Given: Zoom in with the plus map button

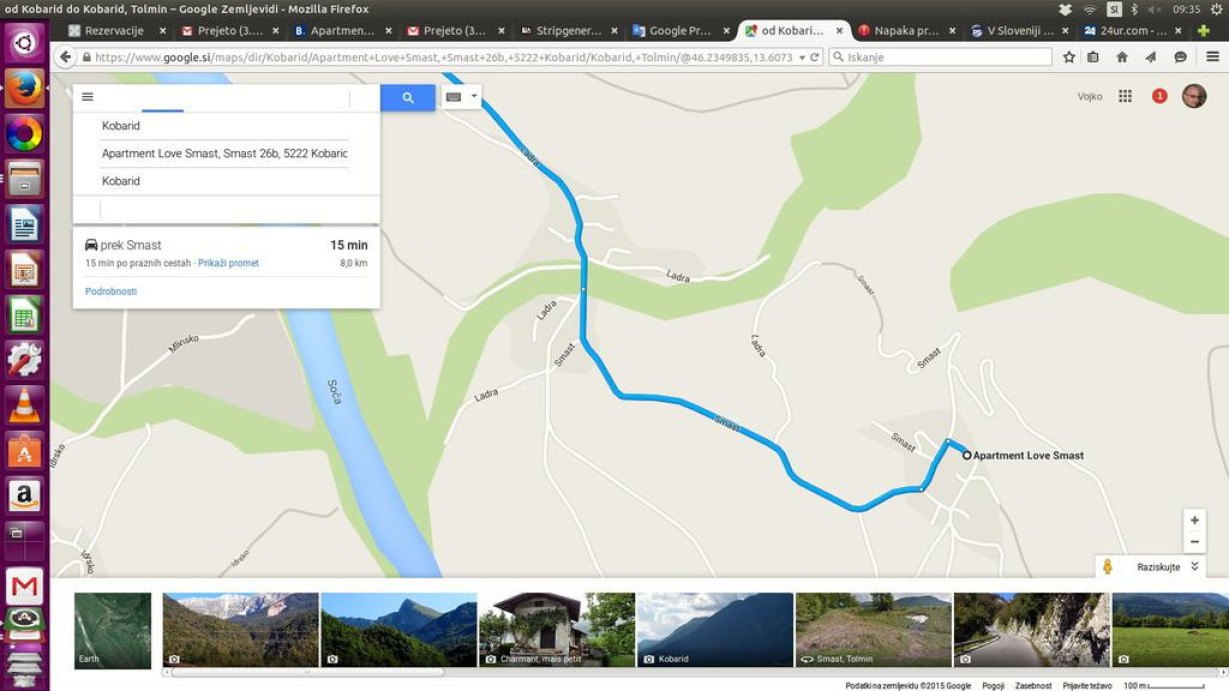Looking at the screenshot, I should (x=1194, y=521).
